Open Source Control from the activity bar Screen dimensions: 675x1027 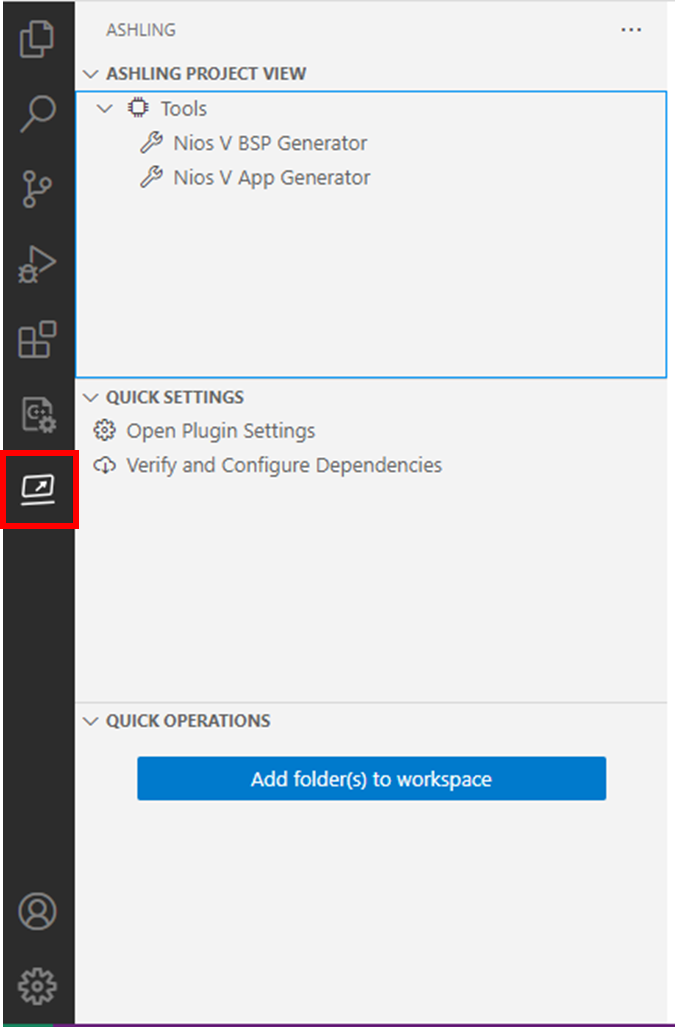[x=38, y=188]
